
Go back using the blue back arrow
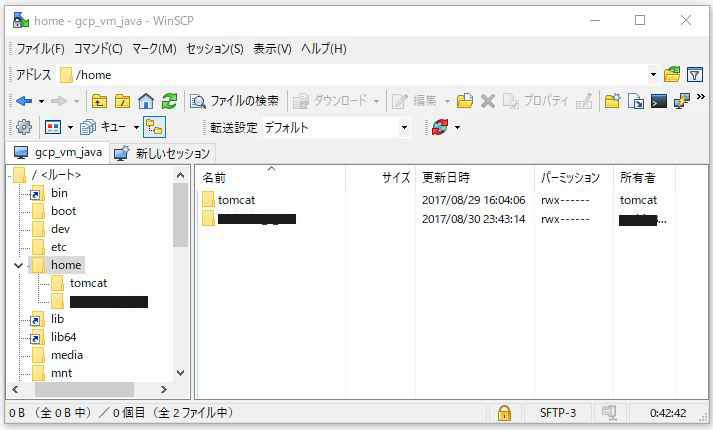tap(24, 101)
